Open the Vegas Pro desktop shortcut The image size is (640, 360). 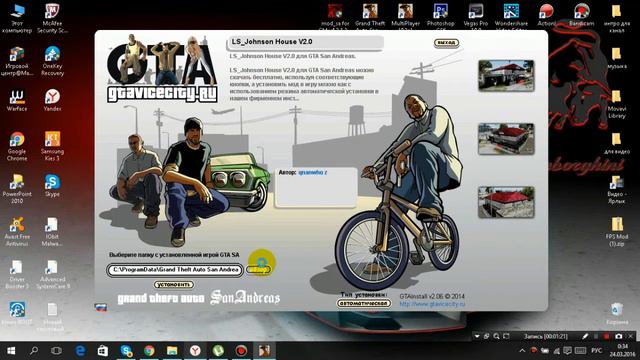pyautogui.click(x=476, y=16)
